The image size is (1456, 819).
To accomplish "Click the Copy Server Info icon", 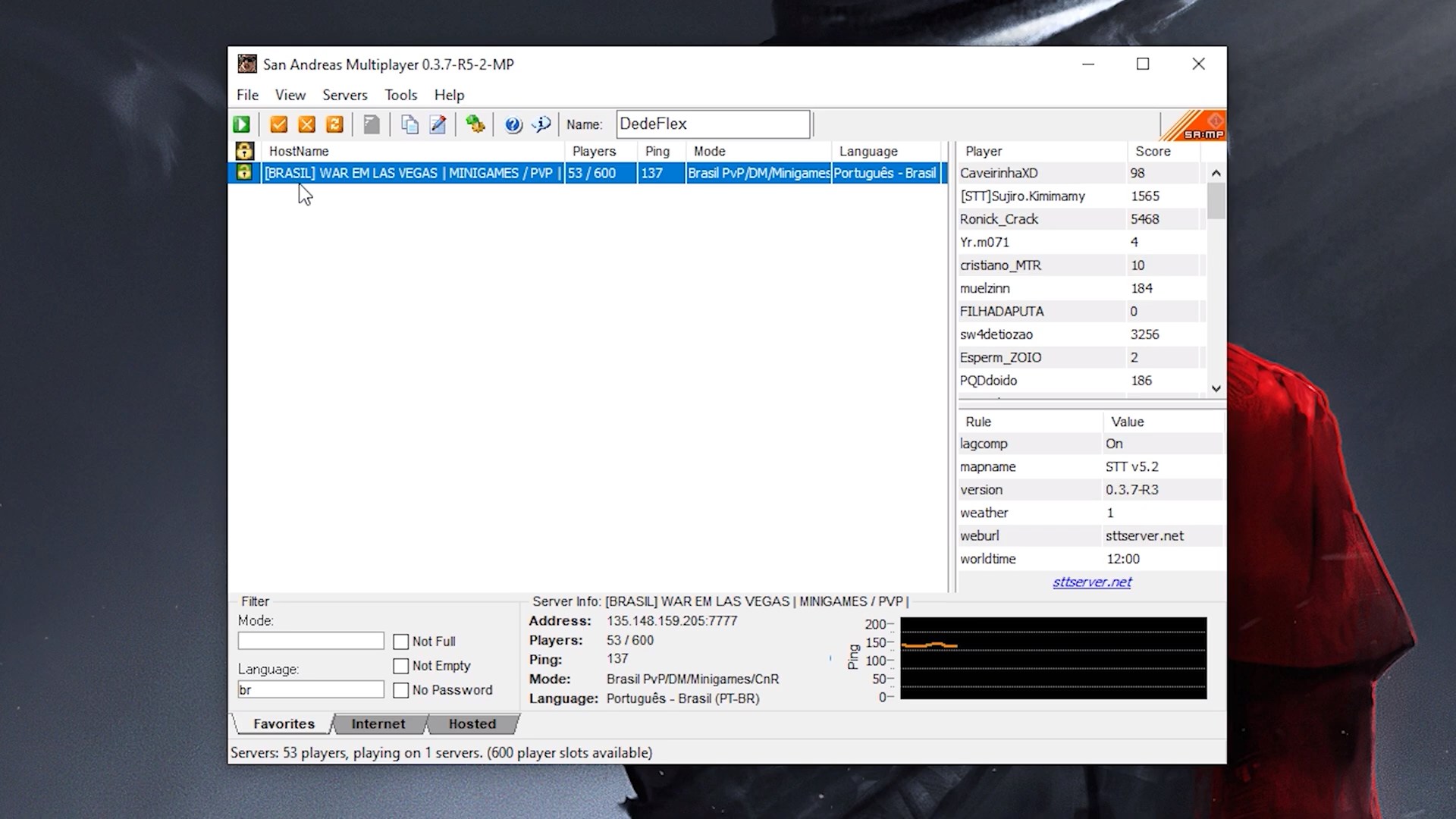I will [x=409, y=124].
